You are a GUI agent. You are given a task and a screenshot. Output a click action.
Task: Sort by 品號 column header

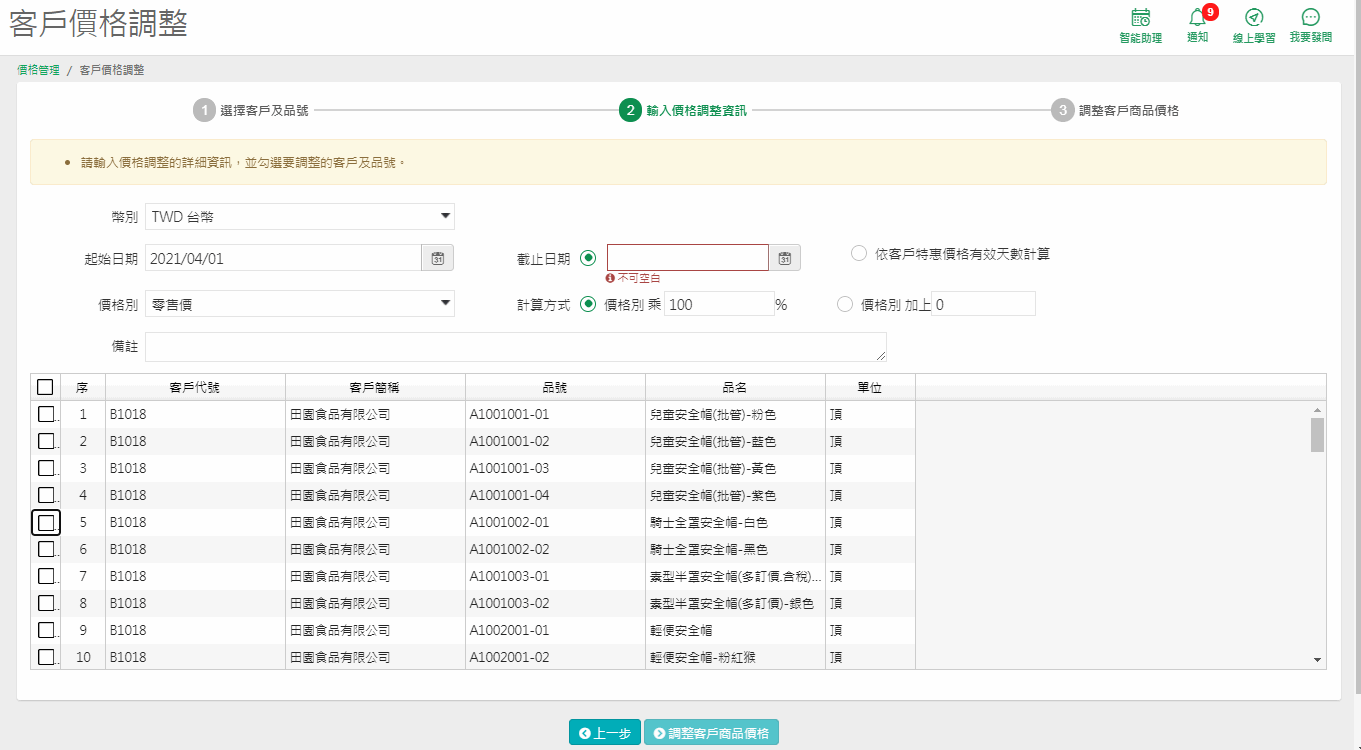555,387
